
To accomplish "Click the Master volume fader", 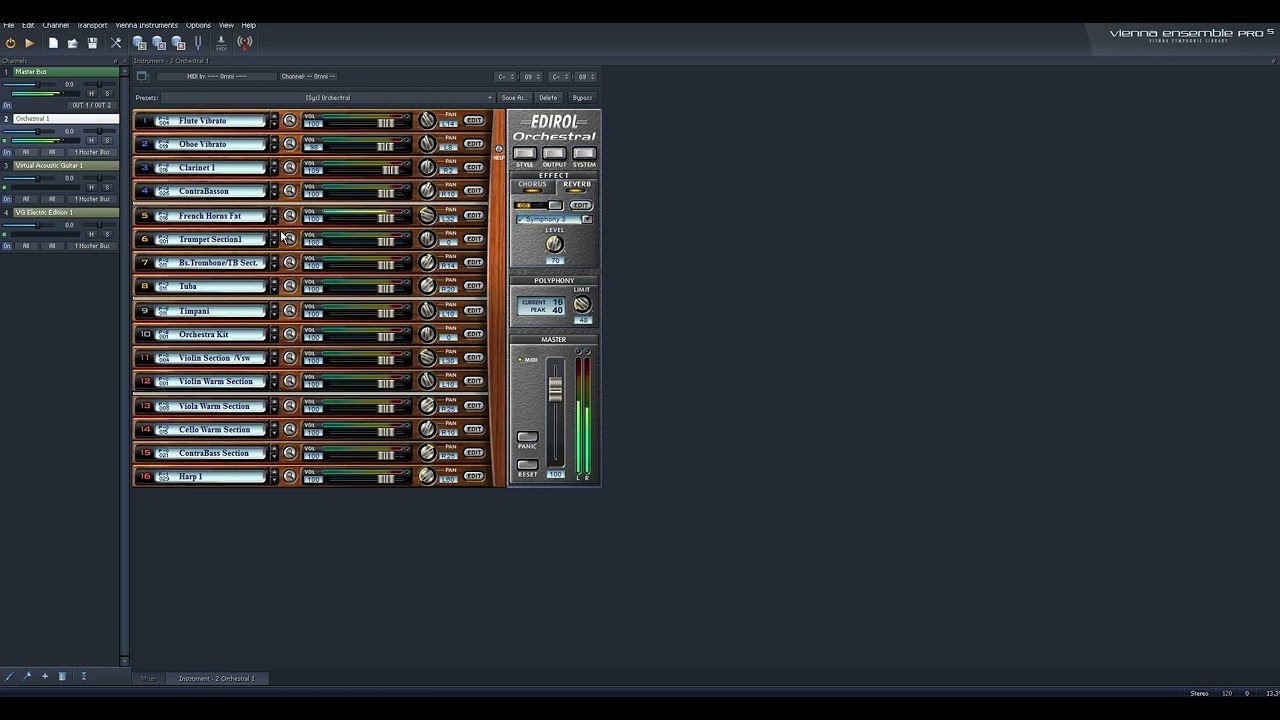I will [x=555, y=390].
